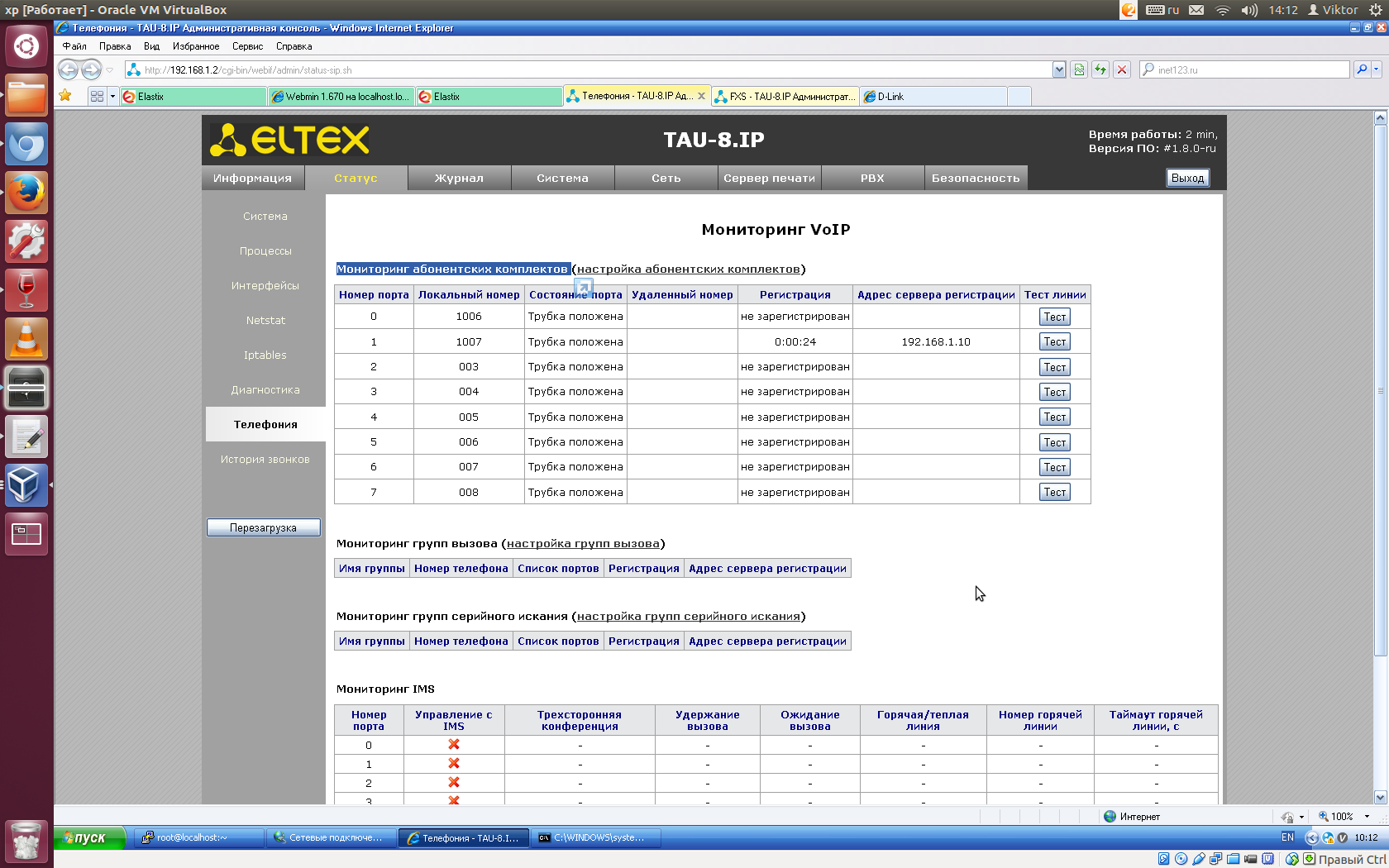Open workspace switcher launcher icon
Viewport: 1389px width, 868px height.
click(26, 534)
